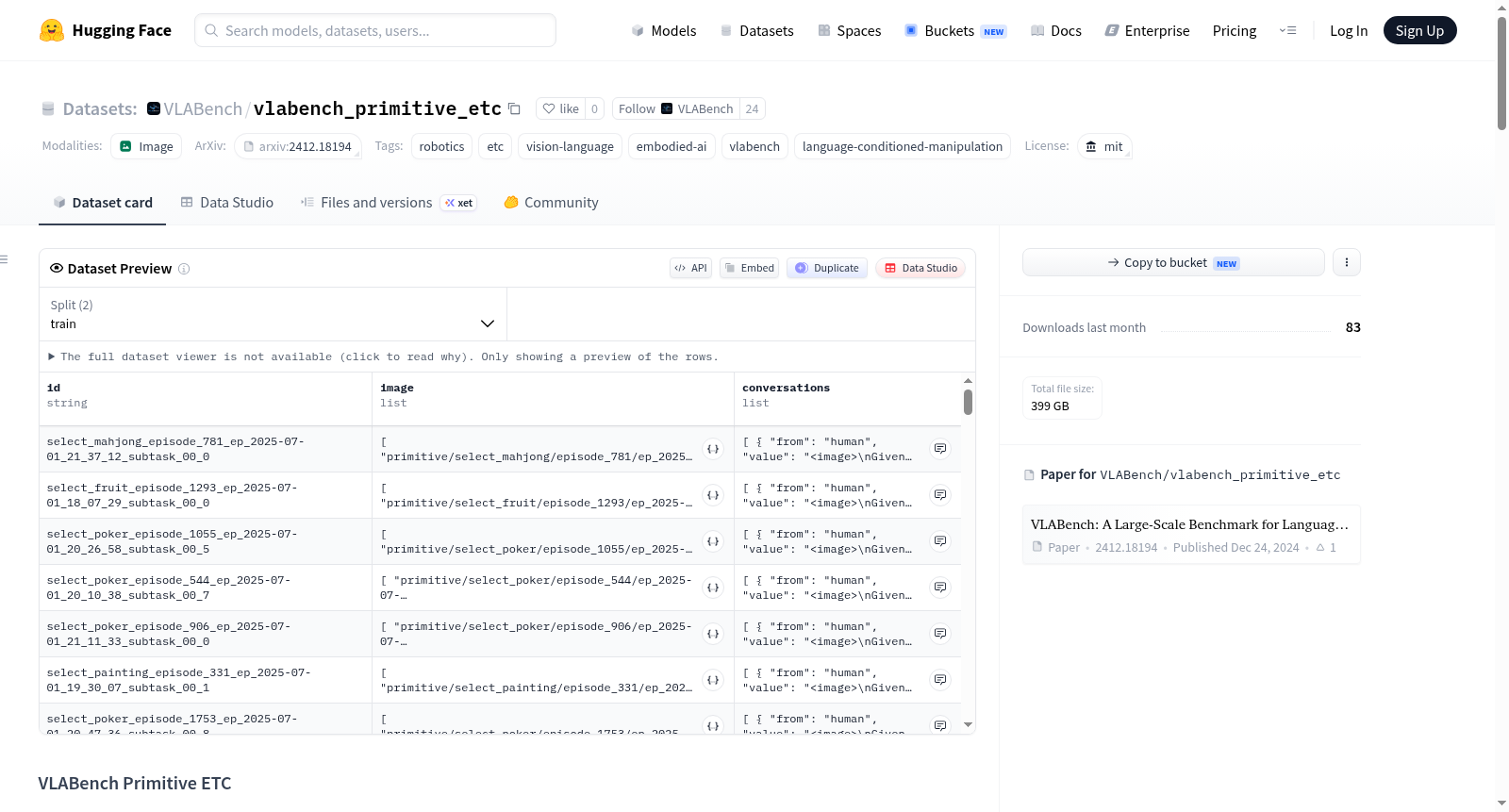Open the mit license tag
Viewport: 1509px width, 812px height.
point(1104,146)
